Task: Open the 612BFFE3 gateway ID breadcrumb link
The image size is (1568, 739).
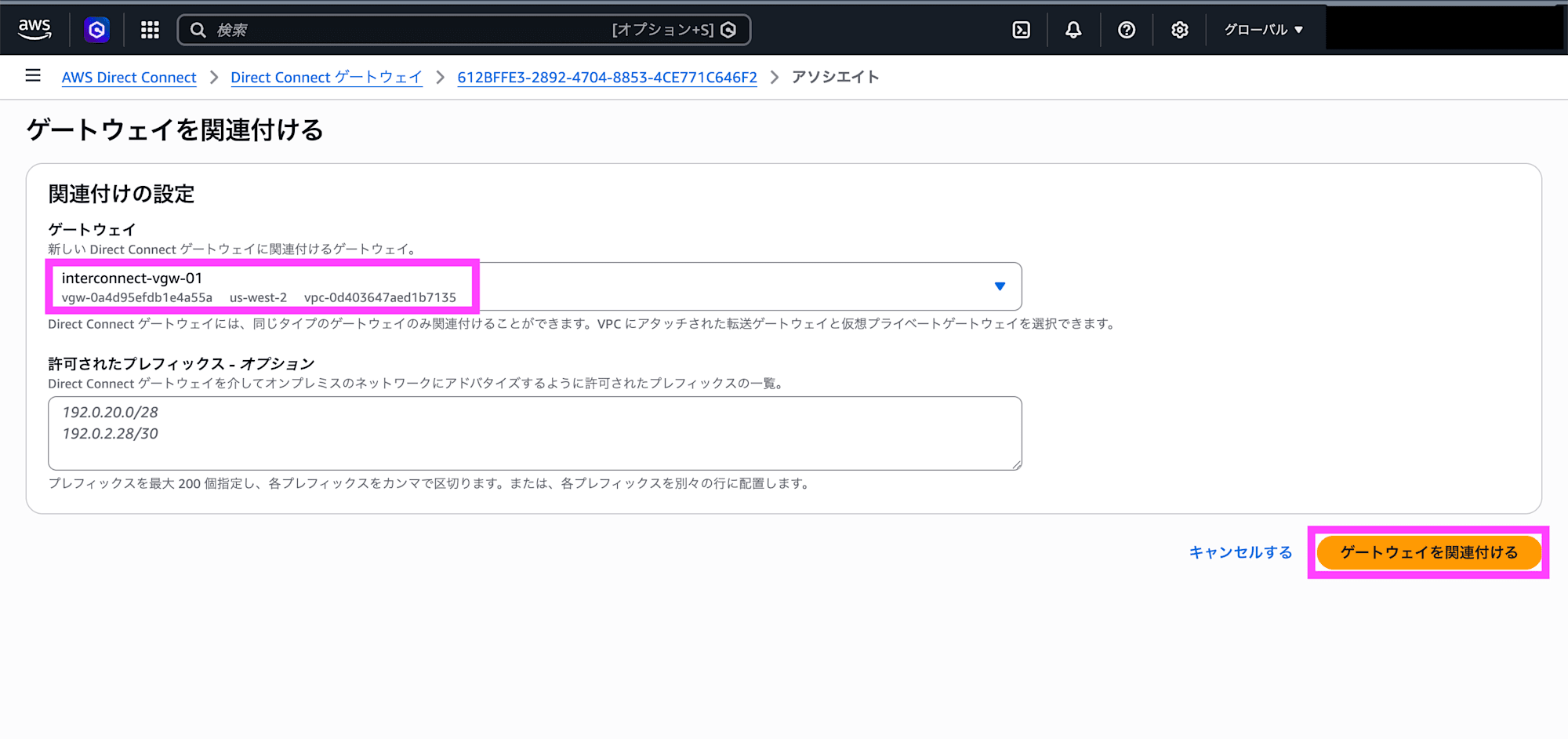Action: click(x=607, y=77)
